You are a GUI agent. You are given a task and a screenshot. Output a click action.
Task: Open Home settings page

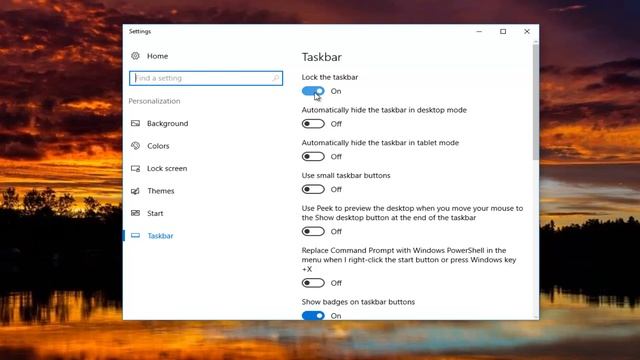click(x=158, y=56)
